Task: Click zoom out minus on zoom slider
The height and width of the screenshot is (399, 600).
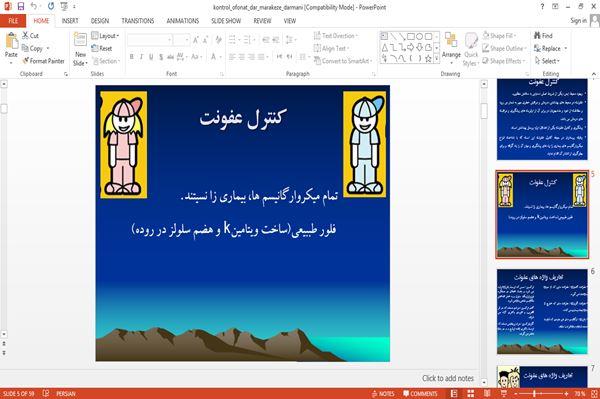Action: (x=515, y=394)
